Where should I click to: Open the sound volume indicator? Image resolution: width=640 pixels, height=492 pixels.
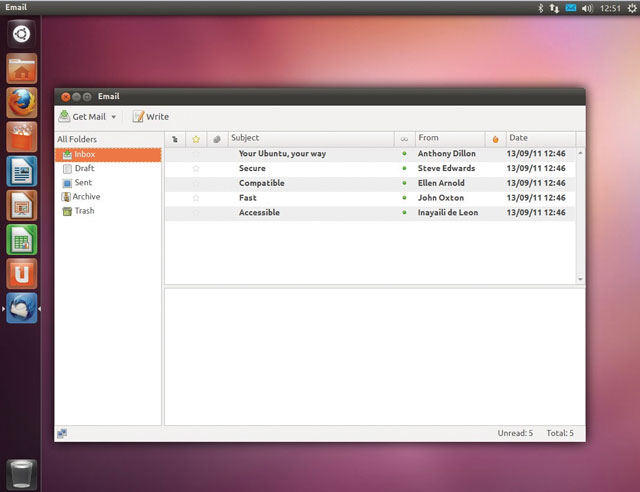pyautogui.click(x=587, y=8)
